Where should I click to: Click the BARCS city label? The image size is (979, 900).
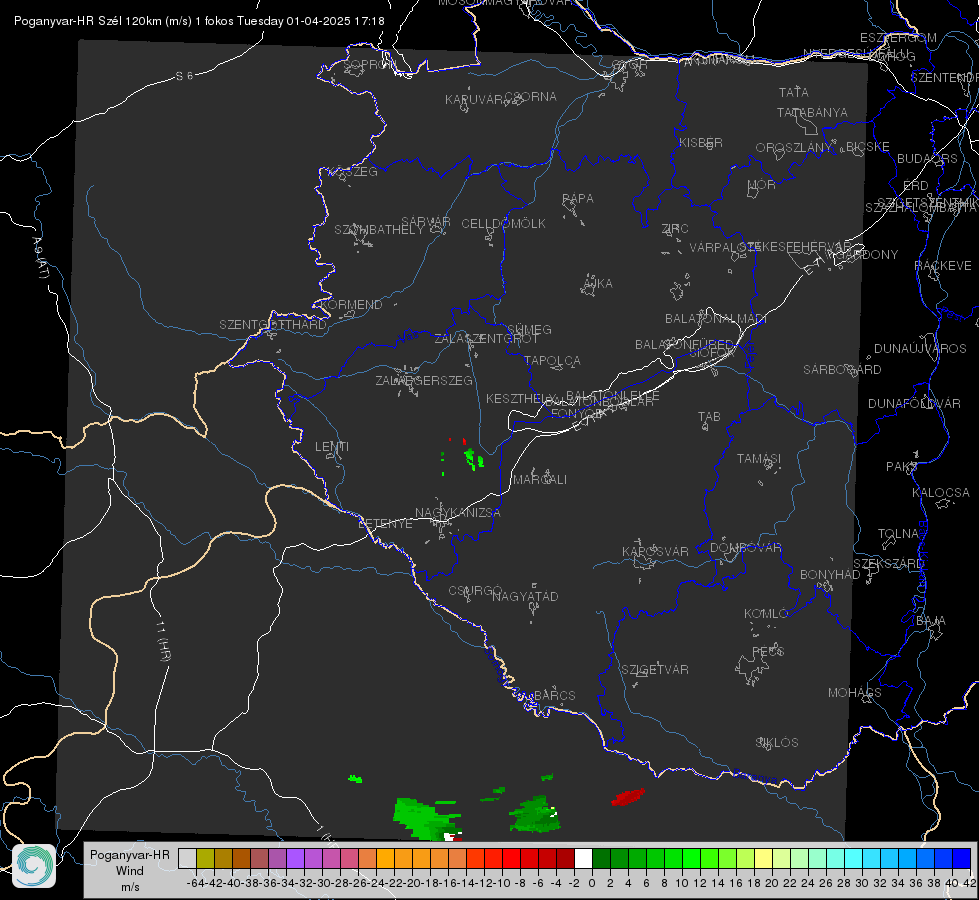click(554, 695)
